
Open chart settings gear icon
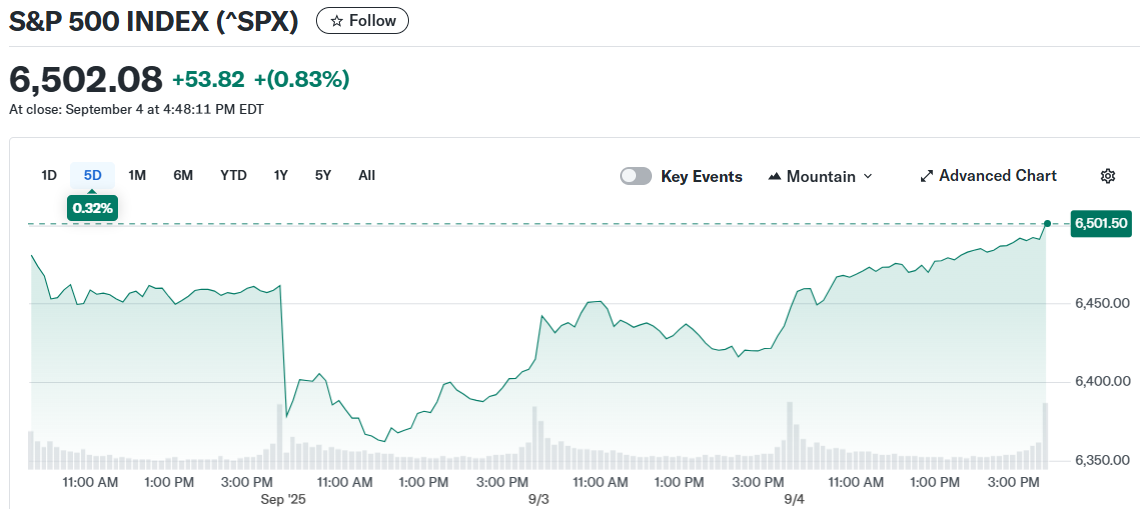coord(1107,176)
